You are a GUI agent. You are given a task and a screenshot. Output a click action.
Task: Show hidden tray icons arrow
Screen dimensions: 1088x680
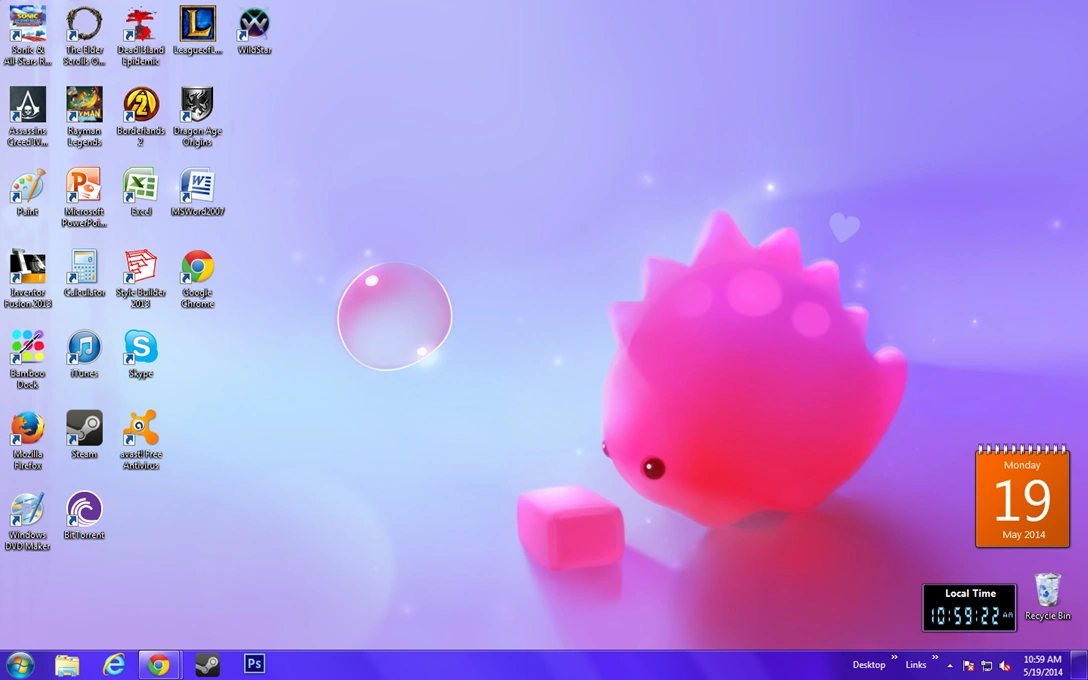tap(950, 666)
